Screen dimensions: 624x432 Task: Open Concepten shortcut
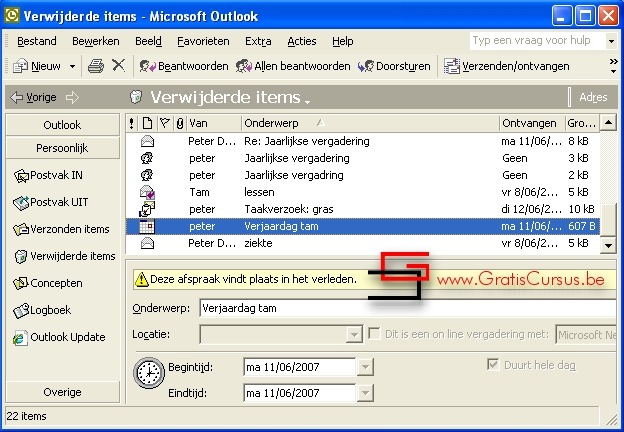pyautogui.click(x=48, y=284)
